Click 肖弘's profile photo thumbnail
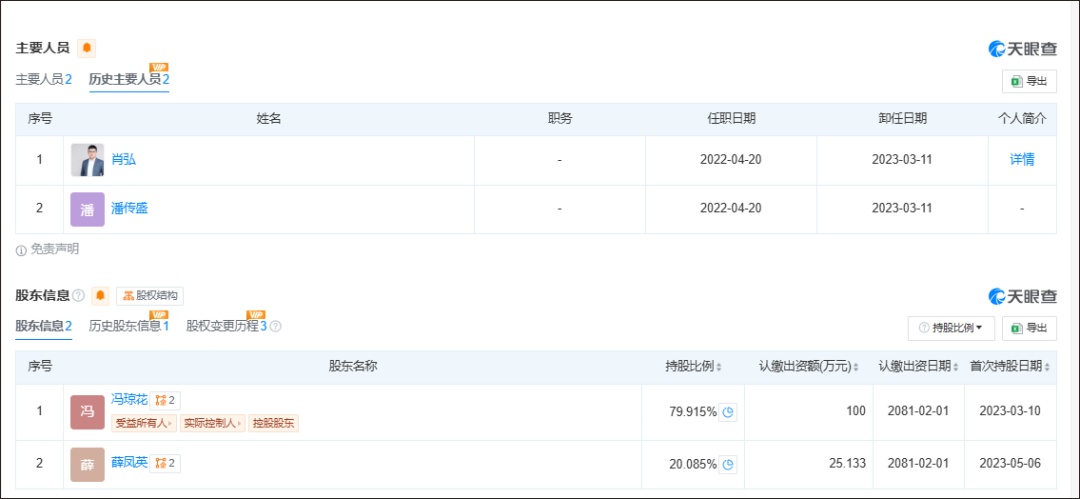The image size is (1080, 499). pyautogui.click(x=87, y=160)
